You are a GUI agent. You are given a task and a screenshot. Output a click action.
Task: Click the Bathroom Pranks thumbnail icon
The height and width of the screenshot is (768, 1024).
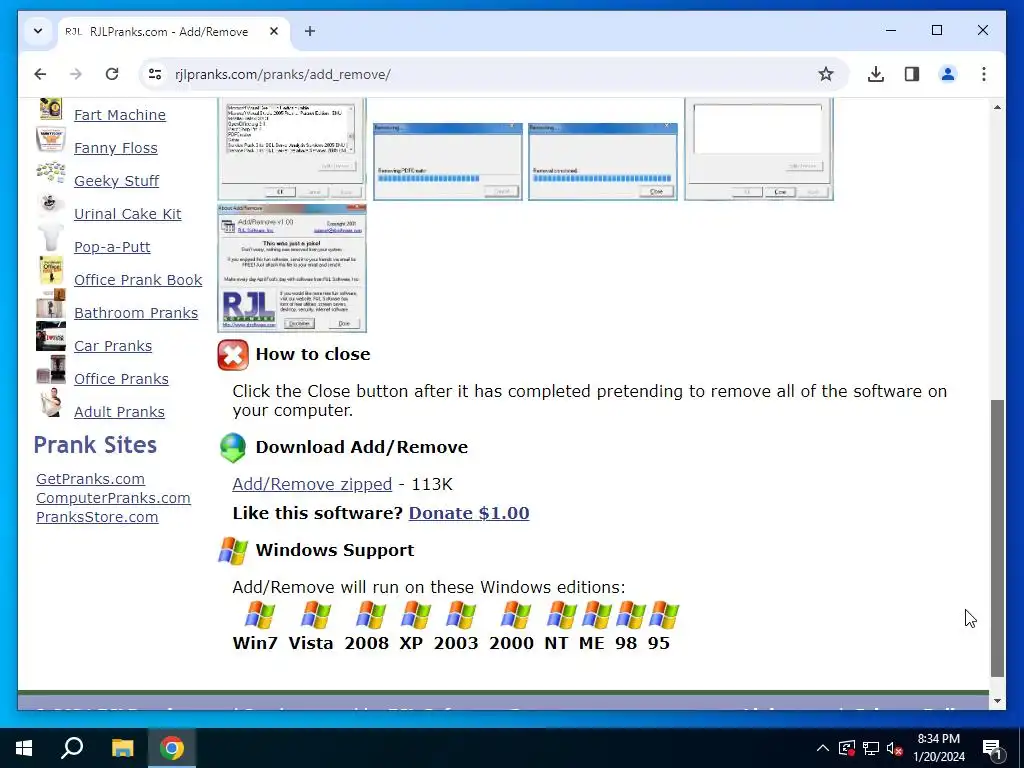(x=50, y=304)
